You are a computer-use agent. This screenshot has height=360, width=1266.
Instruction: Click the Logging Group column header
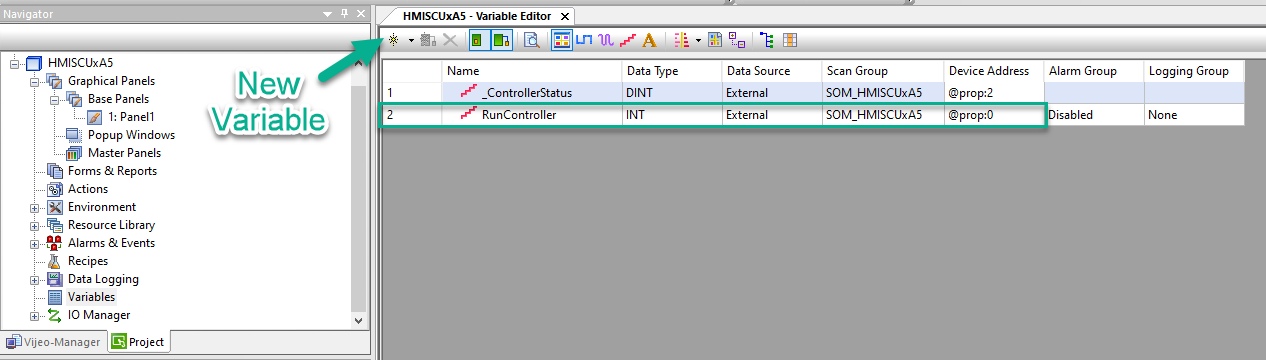coord(1194,71)
